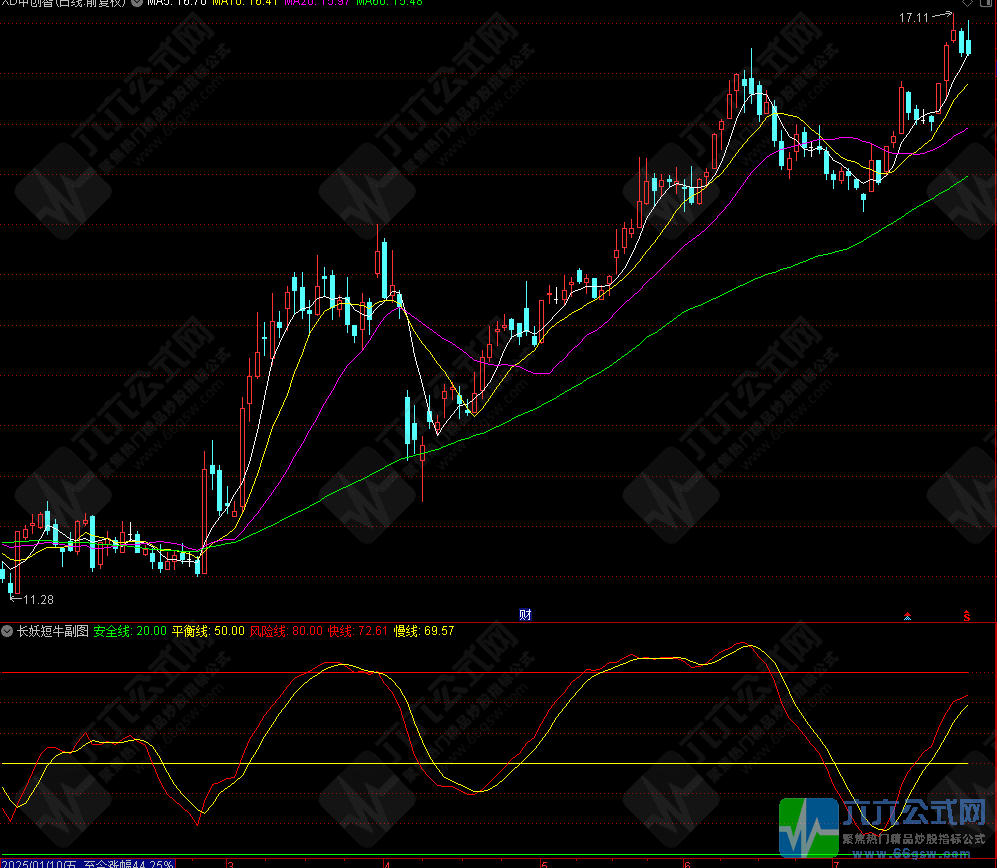This screenshot has width=997, height=868.
Task: Expand the main chart indicator dropdown arrow
Action: pos(136,3)
